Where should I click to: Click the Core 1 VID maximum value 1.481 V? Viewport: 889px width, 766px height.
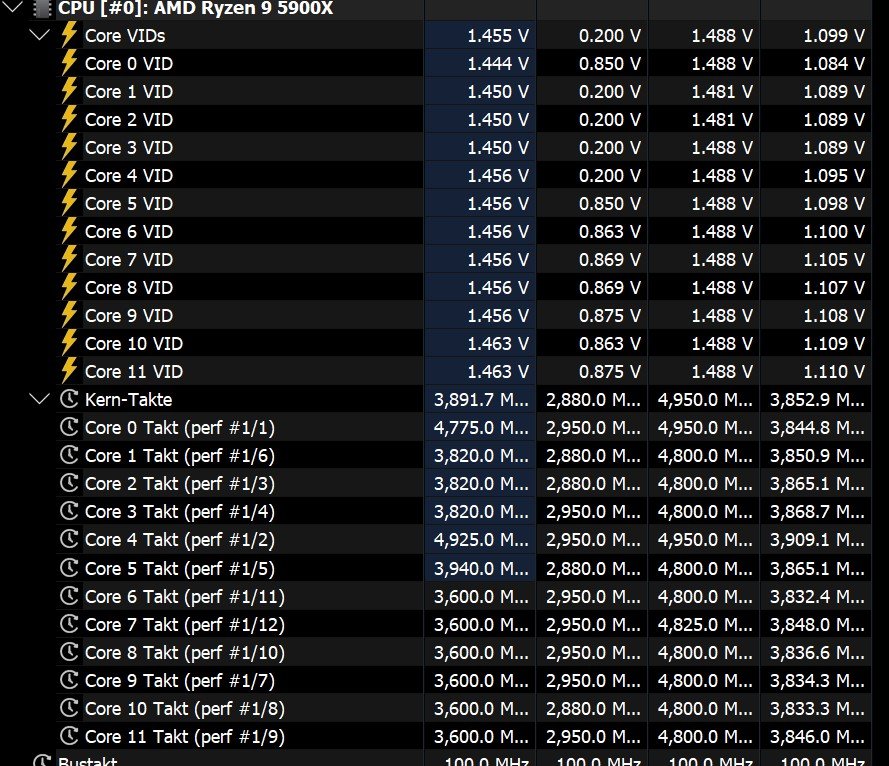tap(722, 92)
